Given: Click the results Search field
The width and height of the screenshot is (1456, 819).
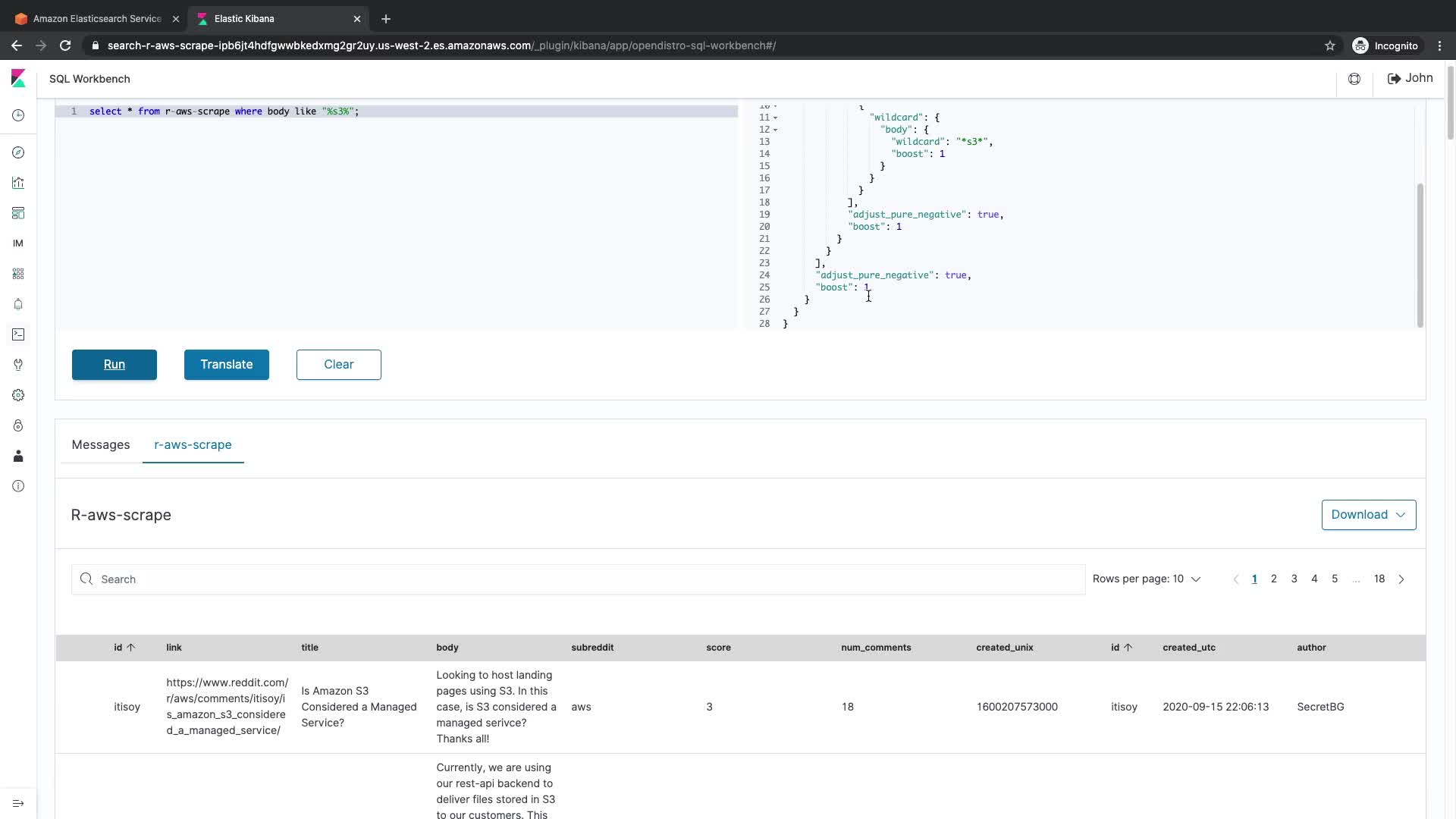Looking at the screenshot, I should pyautogui.click(x=578, y=579).
